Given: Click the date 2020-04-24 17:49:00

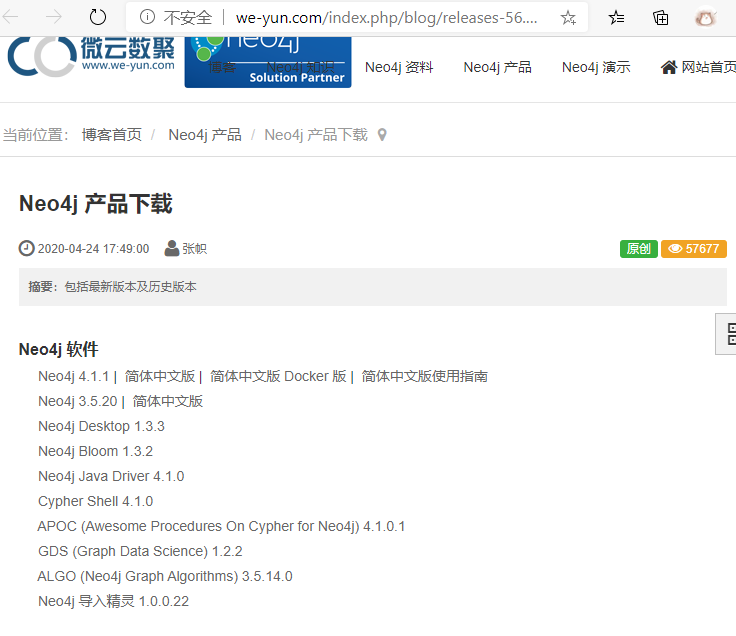Looking at the screenshot, I should tap(93, 249).
